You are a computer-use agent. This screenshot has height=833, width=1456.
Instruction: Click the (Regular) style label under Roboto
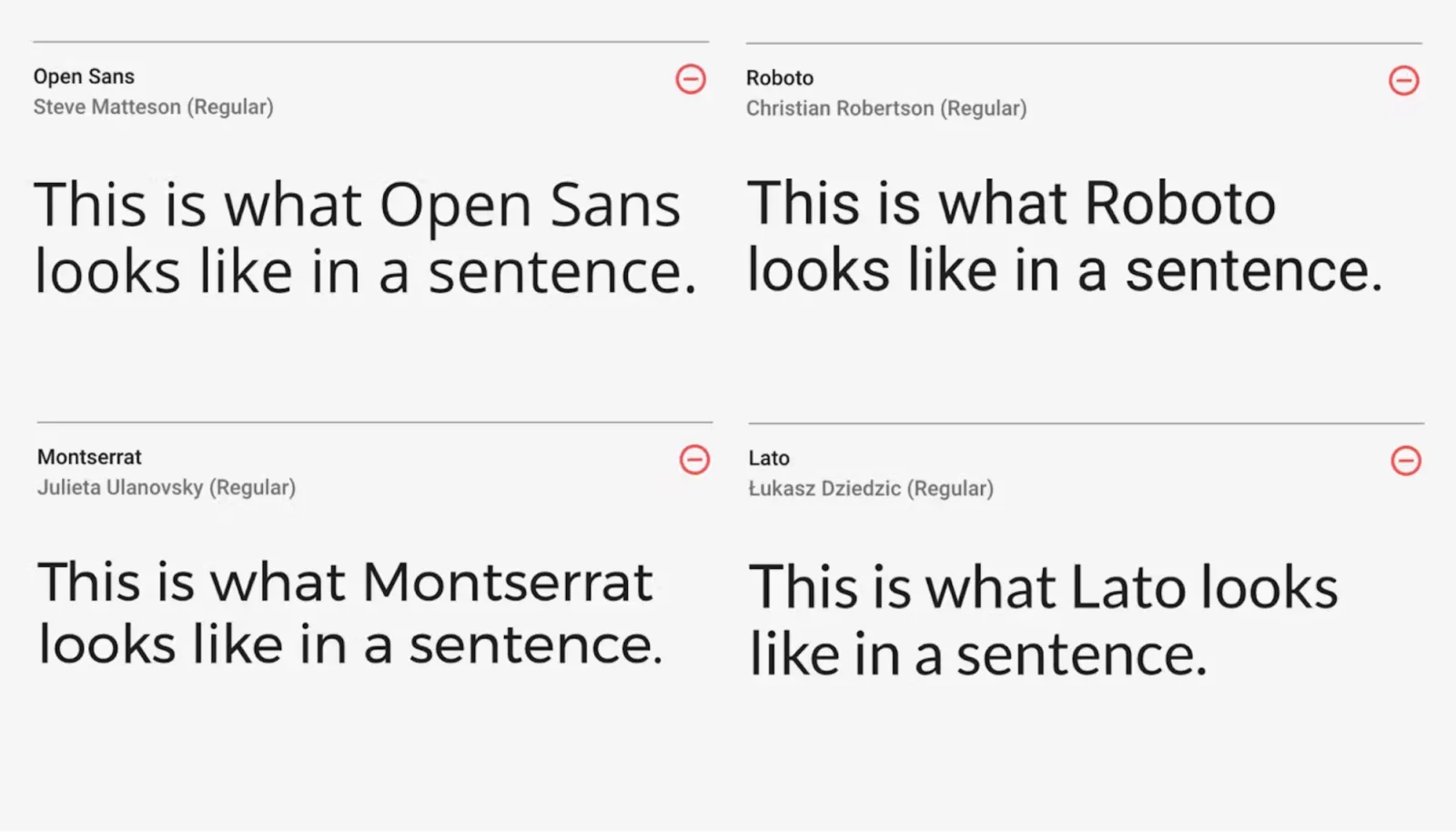click(x=984, y=108)
